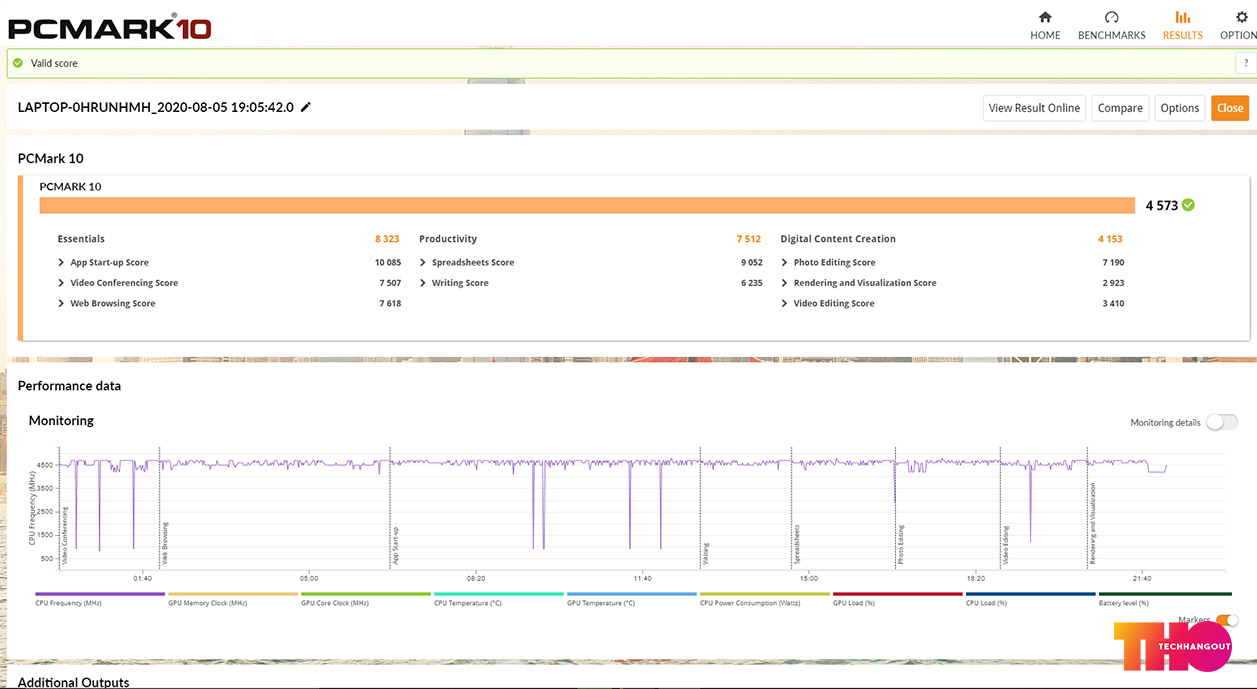The image size is (1257, 689).
Task: Open the Results tab
Action: (1182, 25)
